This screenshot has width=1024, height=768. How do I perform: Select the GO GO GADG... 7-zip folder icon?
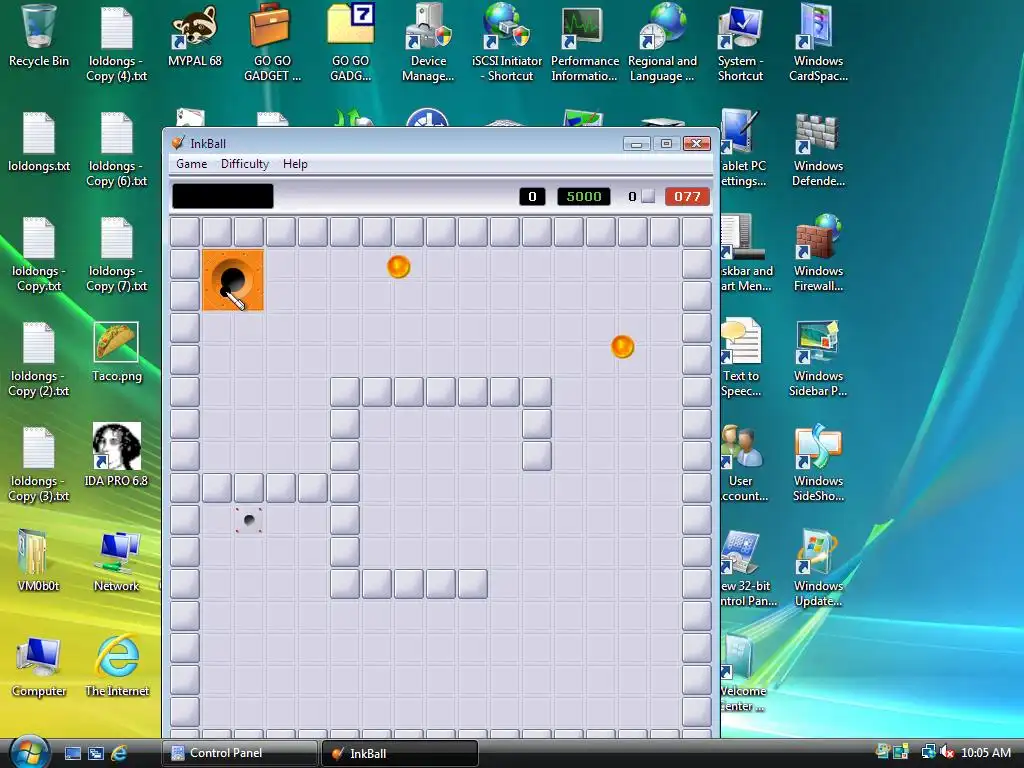click(x=351, y=42)
